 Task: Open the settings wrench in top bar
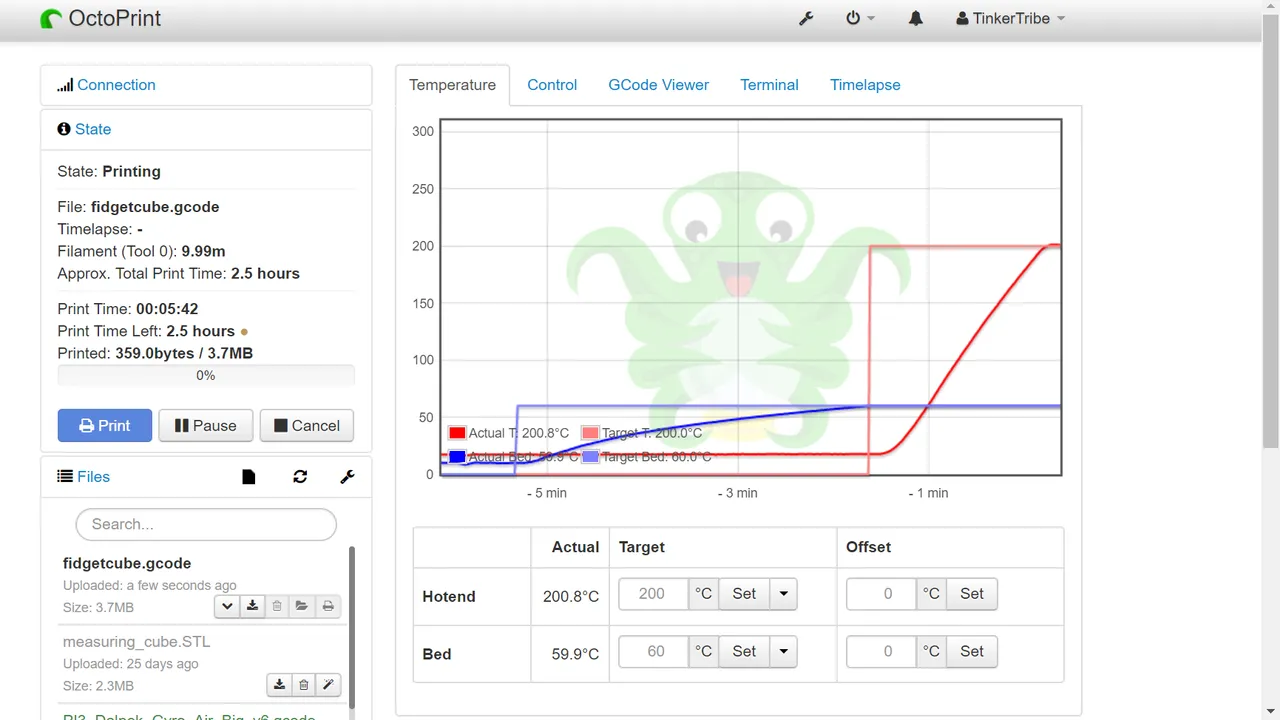click(x=806, y=18)
